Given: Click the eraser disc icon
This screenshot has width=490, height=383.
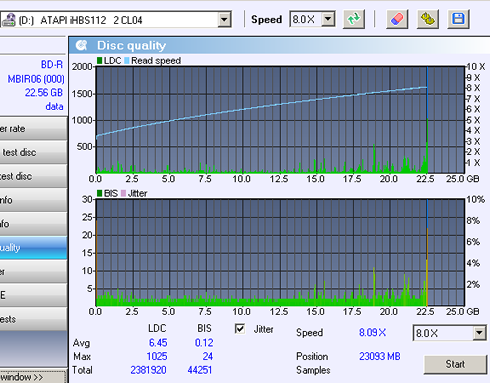Looking at the screenshot, I should [397, 19].
